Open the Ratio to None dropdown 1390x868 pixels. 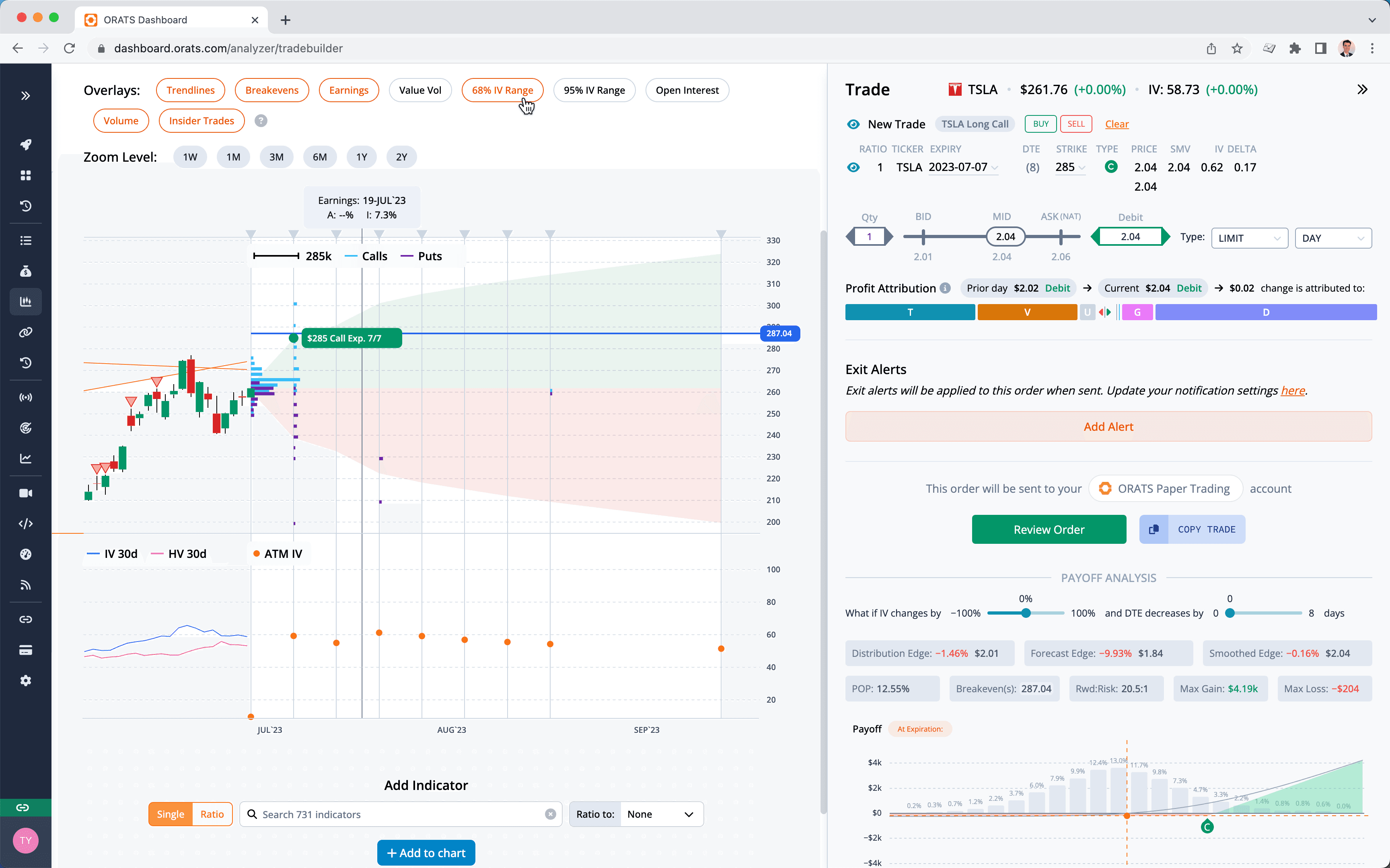click(661, 814)
